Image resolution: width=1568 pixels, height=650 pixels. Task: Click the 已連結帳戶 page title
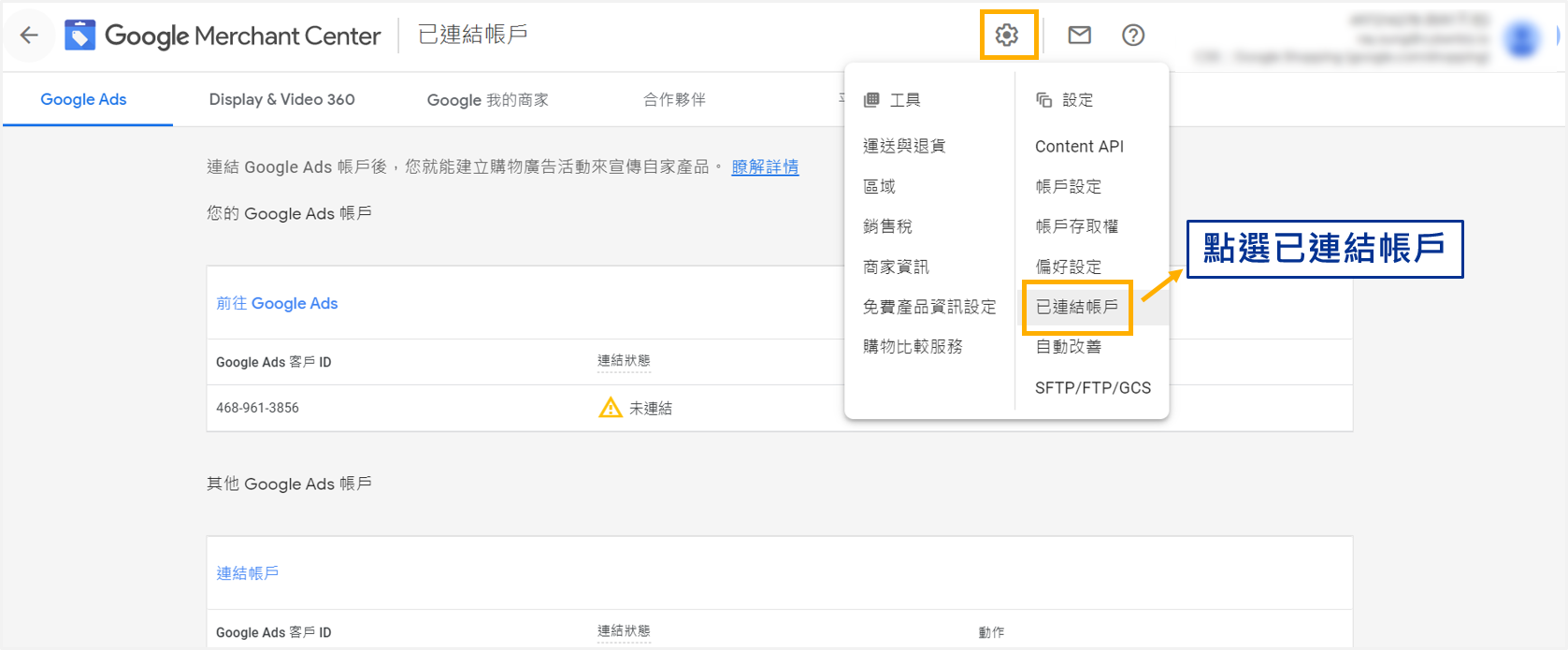tap(472, 35)
